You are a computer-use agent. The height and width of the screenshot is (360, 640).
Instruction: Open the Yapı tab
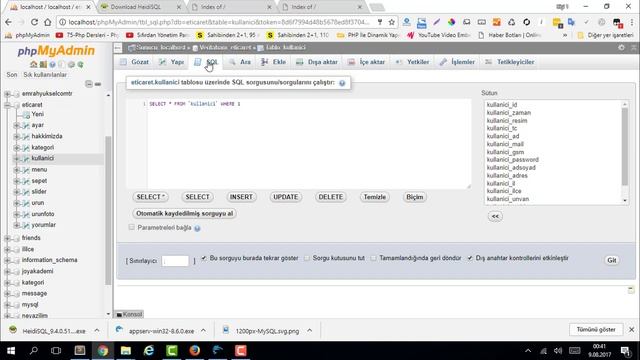coord(171,62)
